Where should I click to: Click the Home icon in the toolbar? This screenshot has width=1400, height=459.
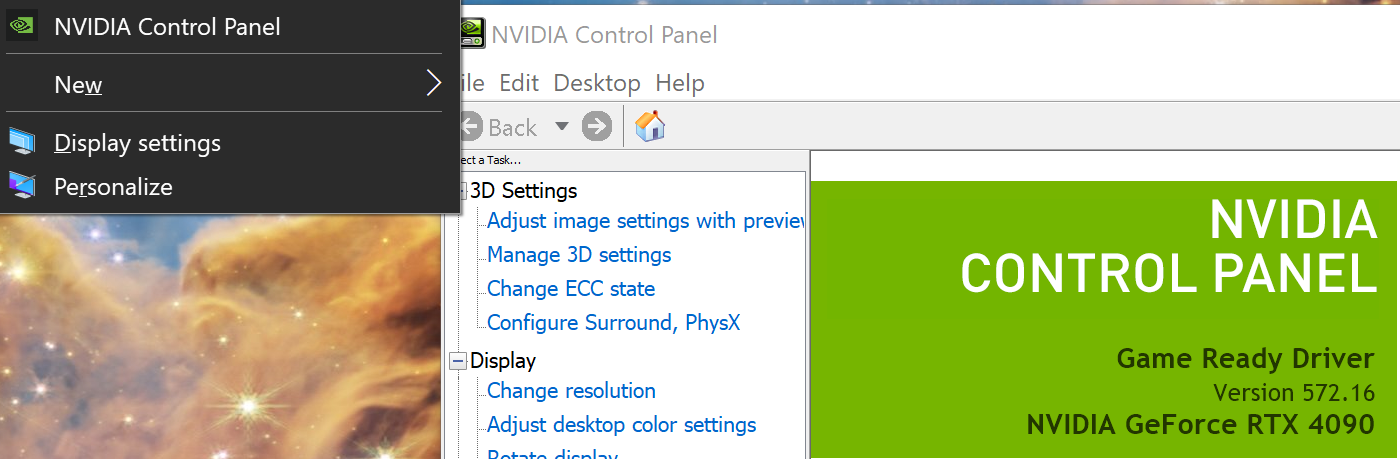[650, 127]
